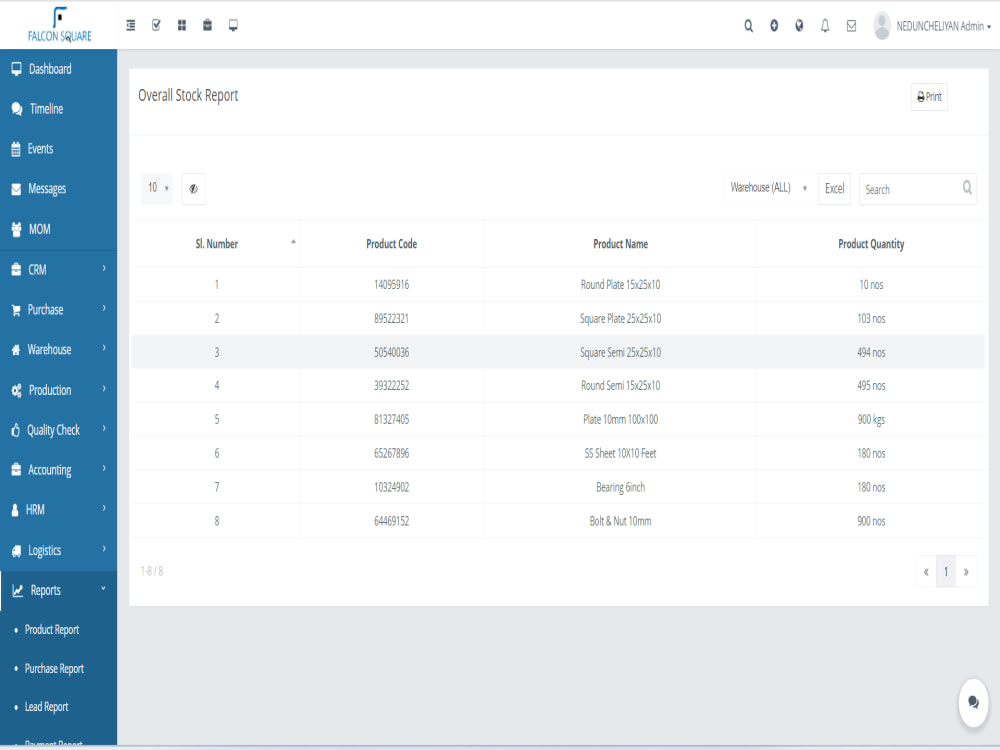Image resolution: width=1000 pixels, height=750 pixels.
Task: Click quantity 103 nos cell
Action: 871,319
